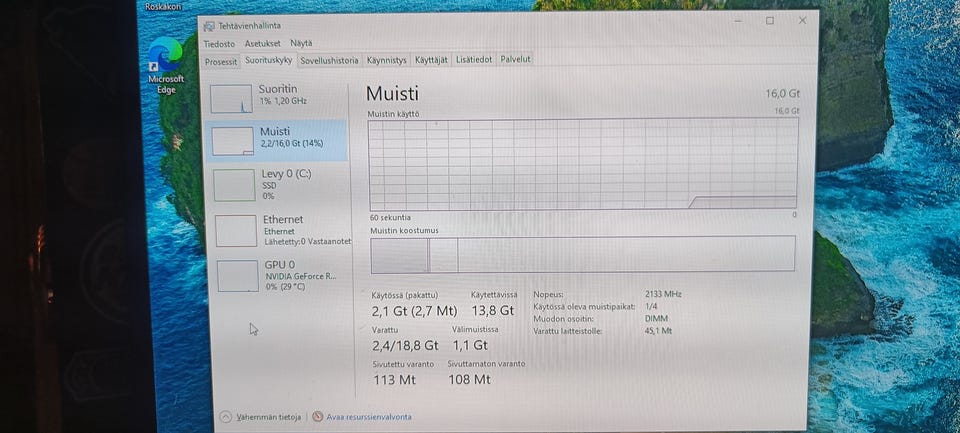Open the Näytä menu
960x433 pixels.
coord(301,43)
